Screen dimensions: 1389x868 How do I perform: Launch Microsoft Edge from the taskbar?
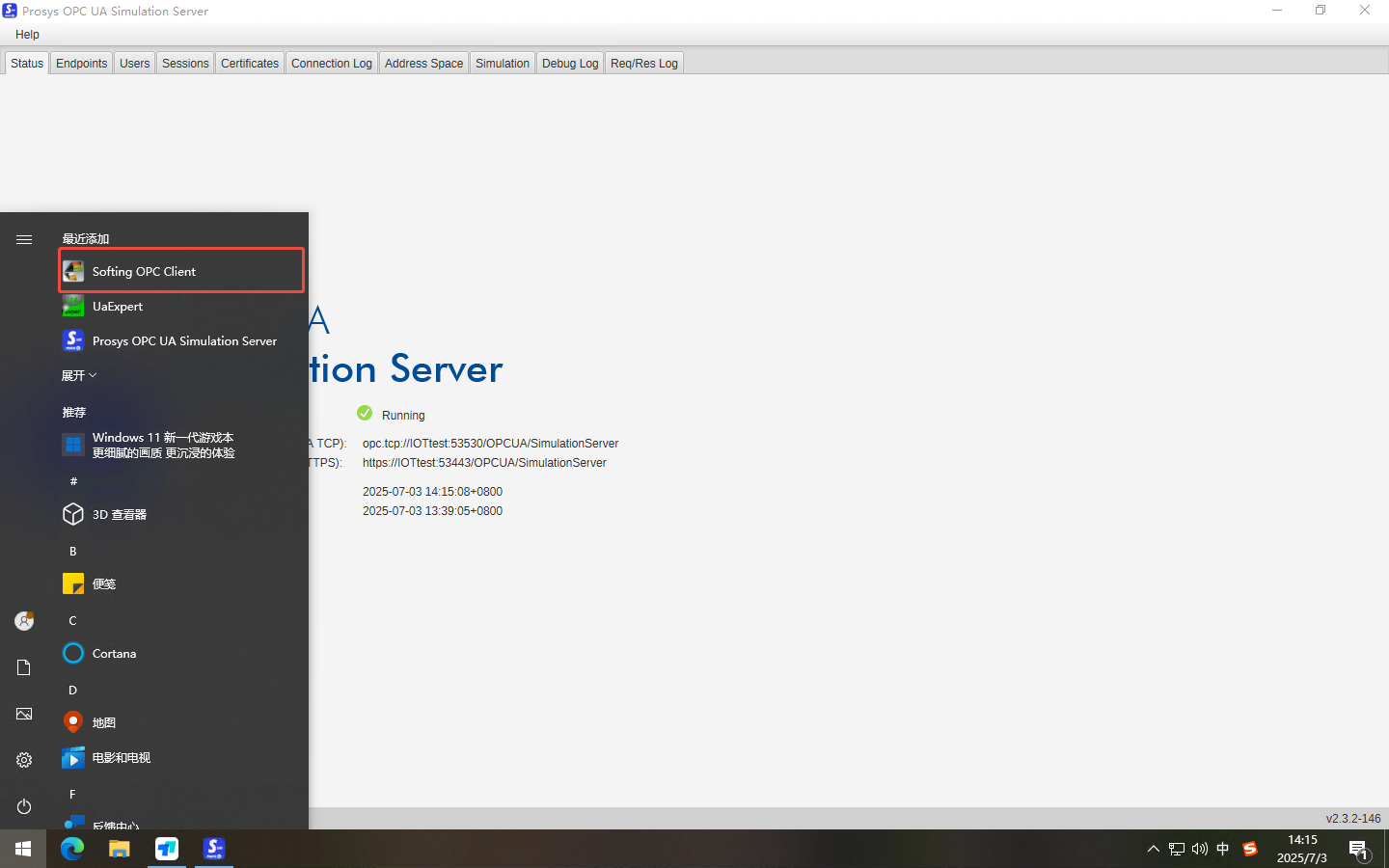[x=71, y=849]
